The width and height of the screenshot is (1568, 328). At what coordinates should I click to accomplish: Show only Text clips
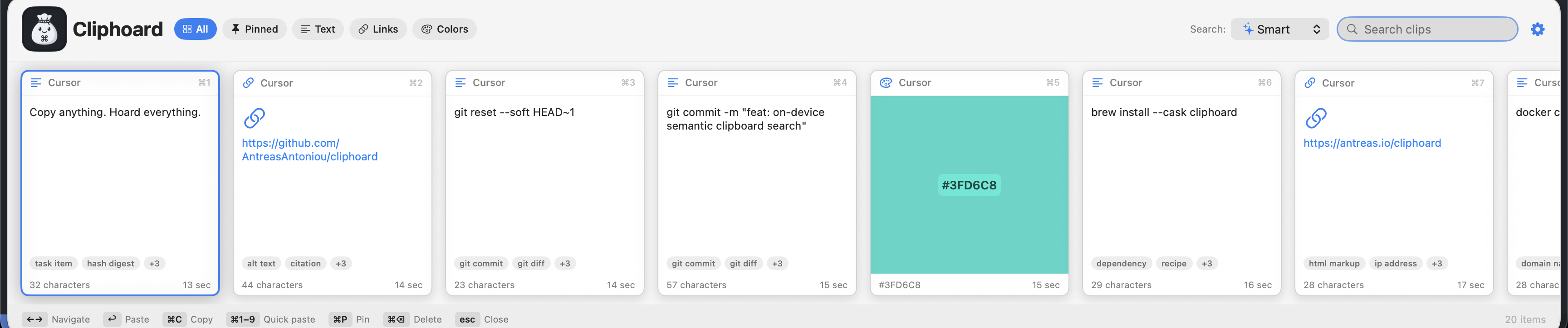pyautogui.click(x=318, y=29)
